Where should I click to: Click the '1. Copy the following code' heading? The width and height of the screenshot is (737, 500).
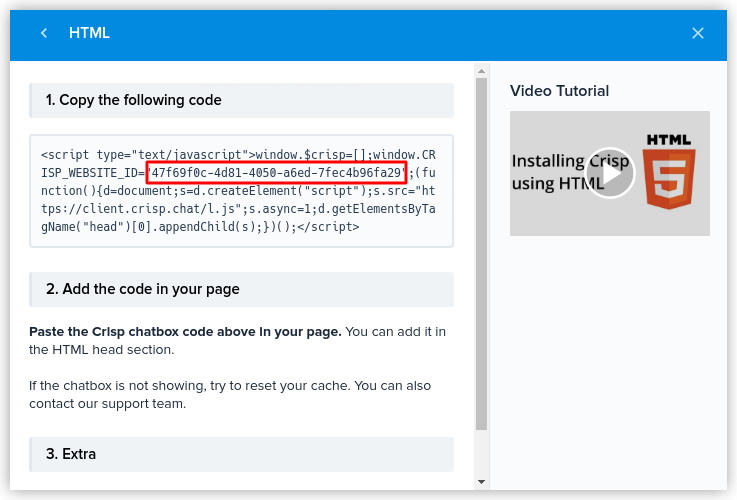point(242,101)
